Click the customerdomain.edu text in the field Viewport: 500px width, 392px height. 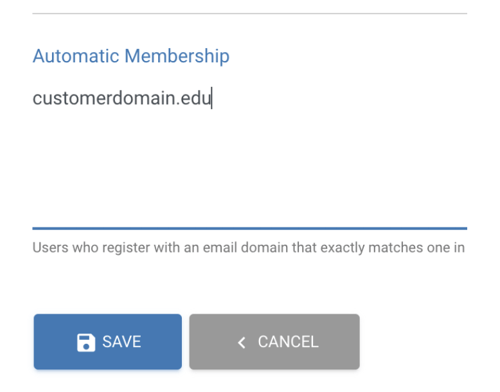tap(122, 98)
